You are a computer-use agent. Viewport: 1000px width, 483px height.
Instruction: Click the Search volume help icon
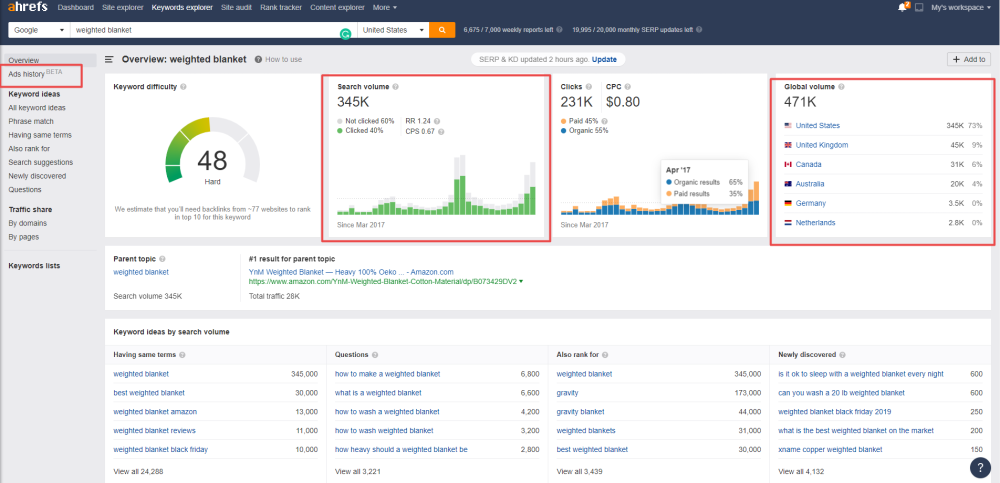[395, 87]
